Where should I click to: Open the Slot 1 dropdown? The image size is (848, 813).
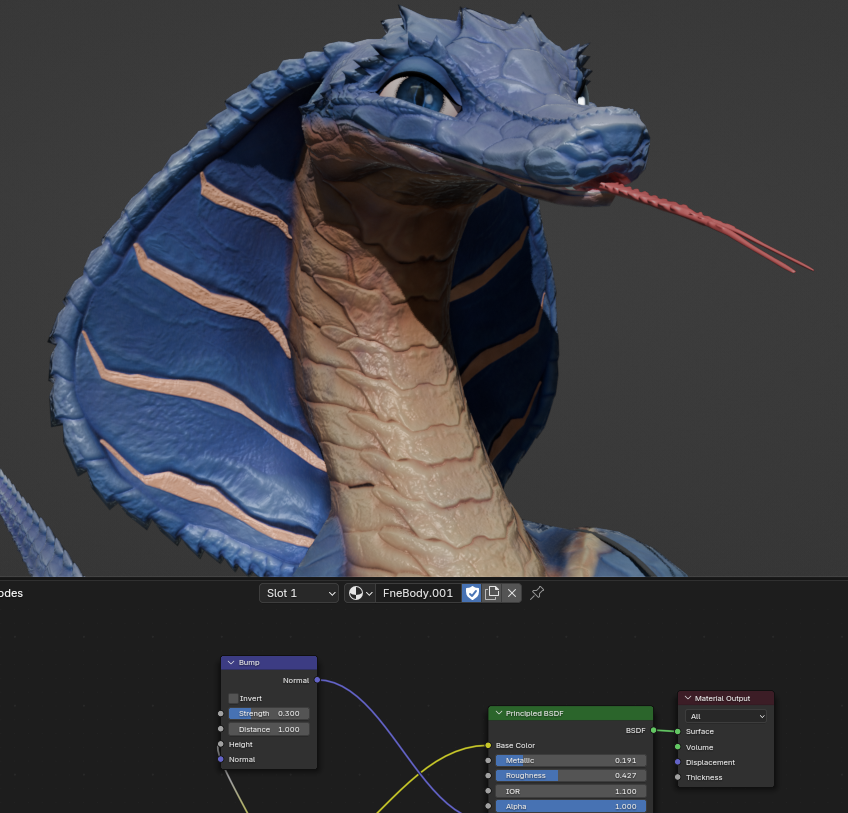tap(299, 593)
